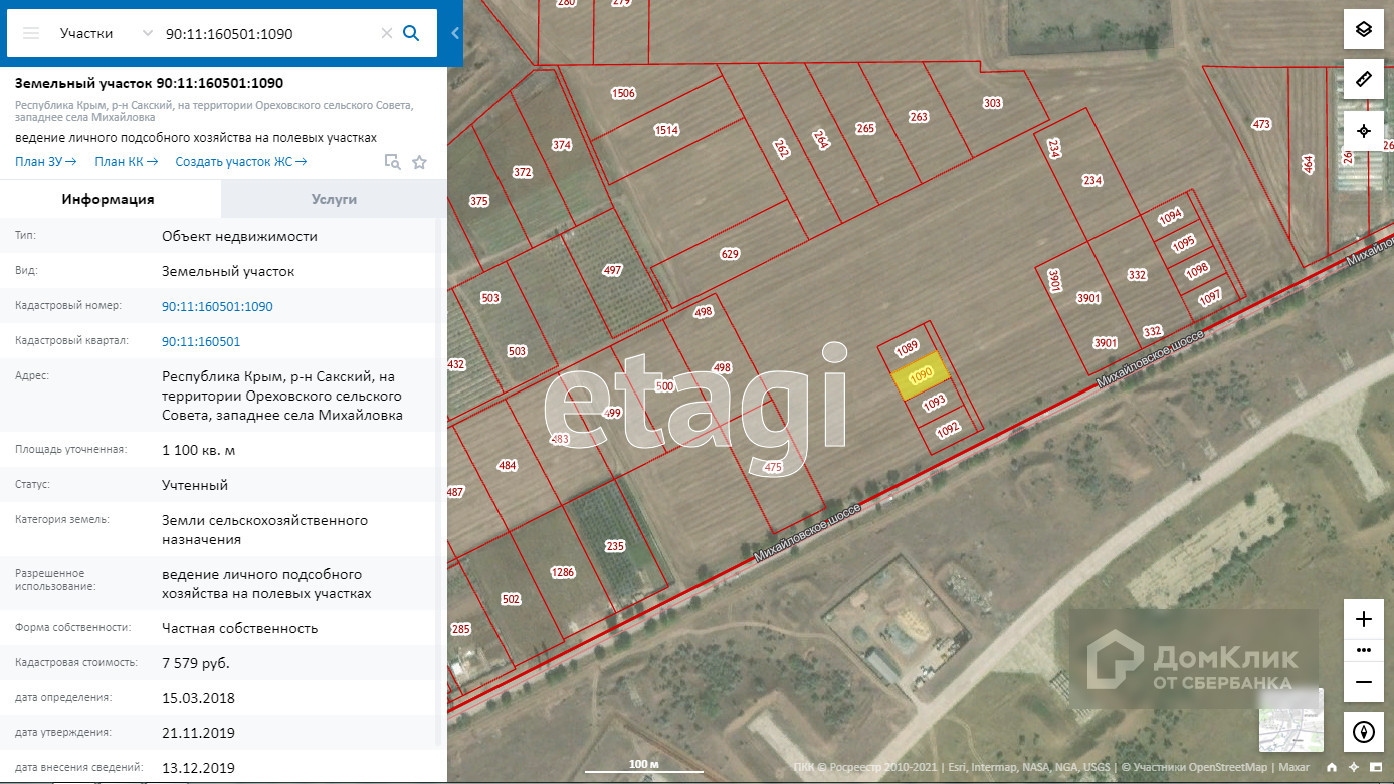Select parcel 263 on the map
The image size is (1394, 784).
click(919, 117)
